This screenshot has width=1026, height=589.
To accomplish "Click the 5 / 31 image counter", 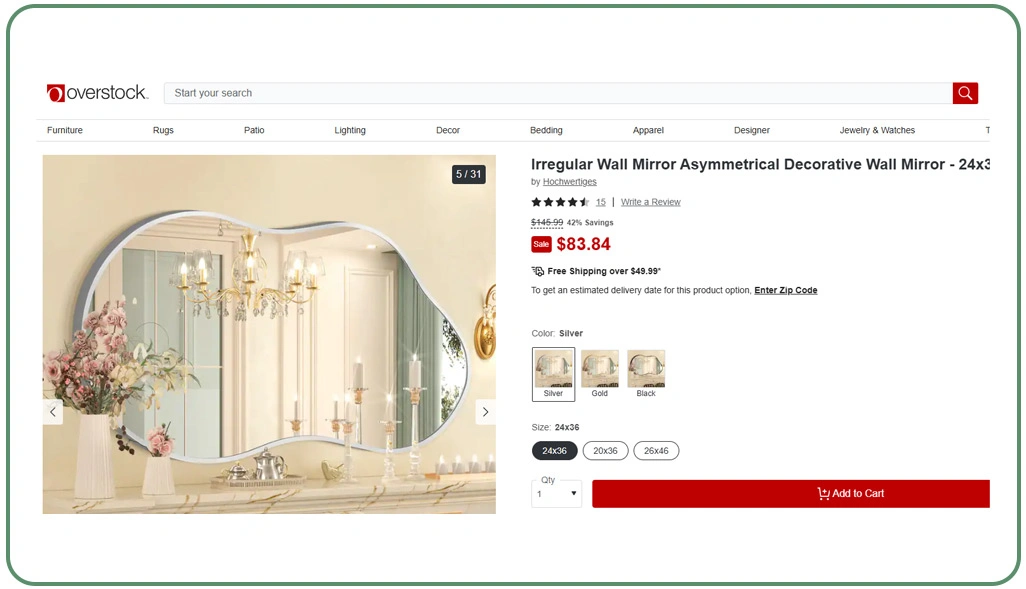I will click(x=468, y=174).
